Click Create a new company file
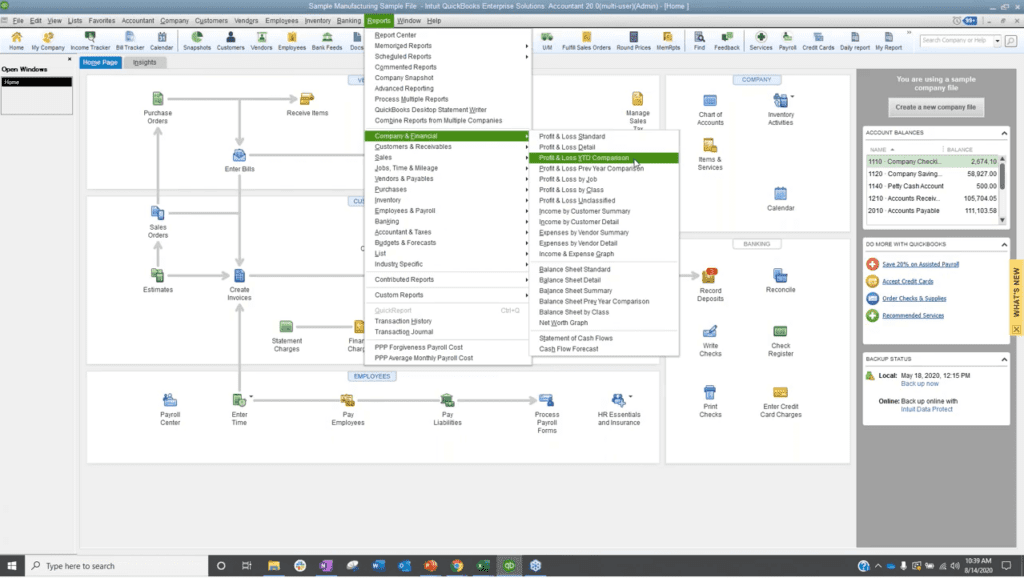The width and height of the screenshot is (1024, 578). (935, 107)
